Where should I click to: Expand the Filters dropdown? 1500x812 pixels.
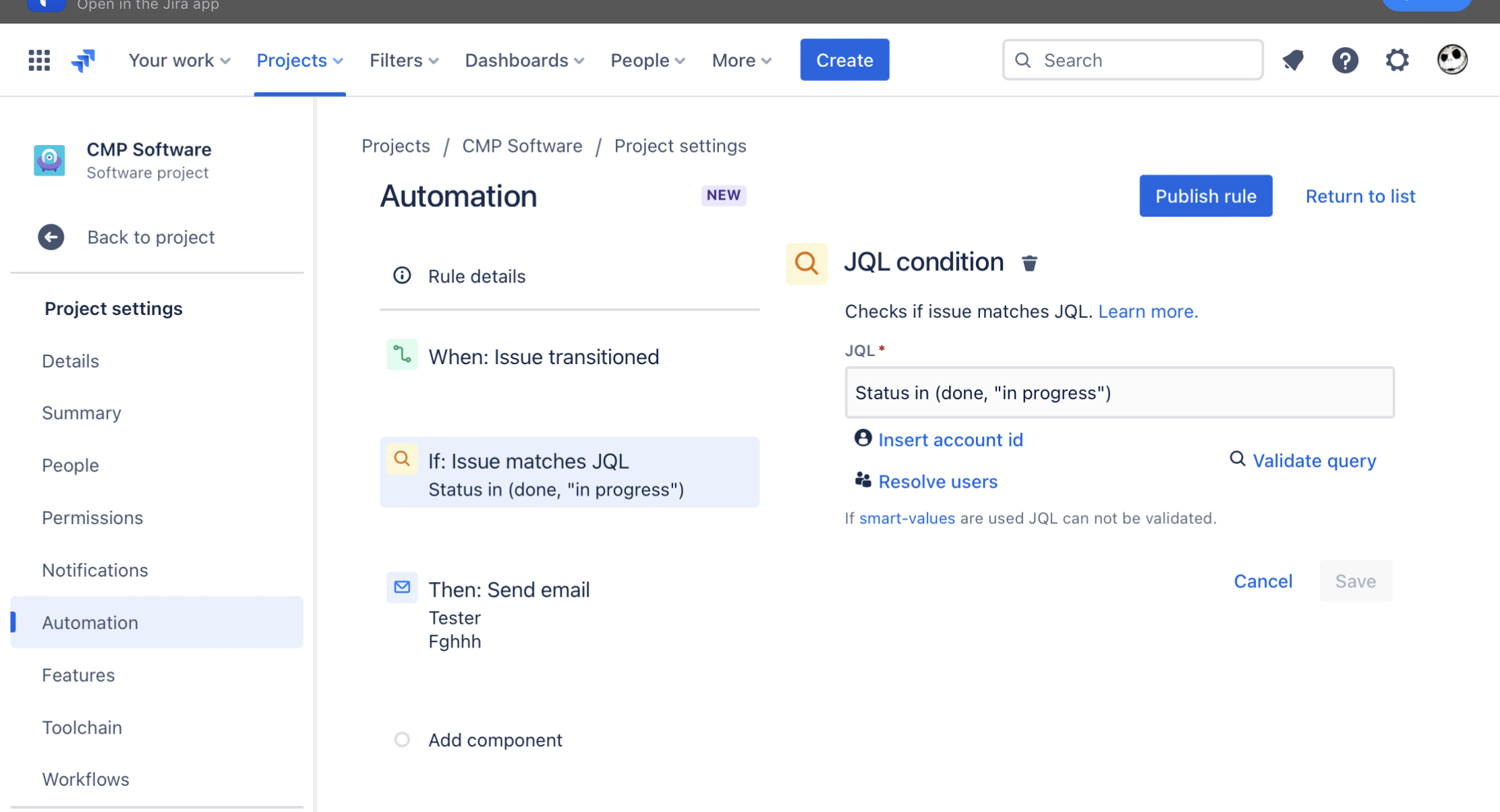point(404,60)
